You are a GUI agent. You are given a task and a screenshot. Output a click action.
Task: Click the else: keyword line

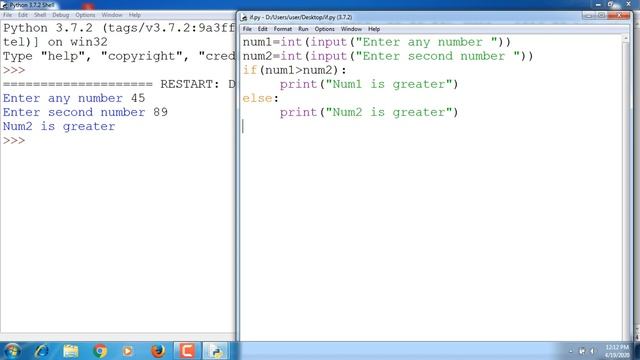coord(260,98)
